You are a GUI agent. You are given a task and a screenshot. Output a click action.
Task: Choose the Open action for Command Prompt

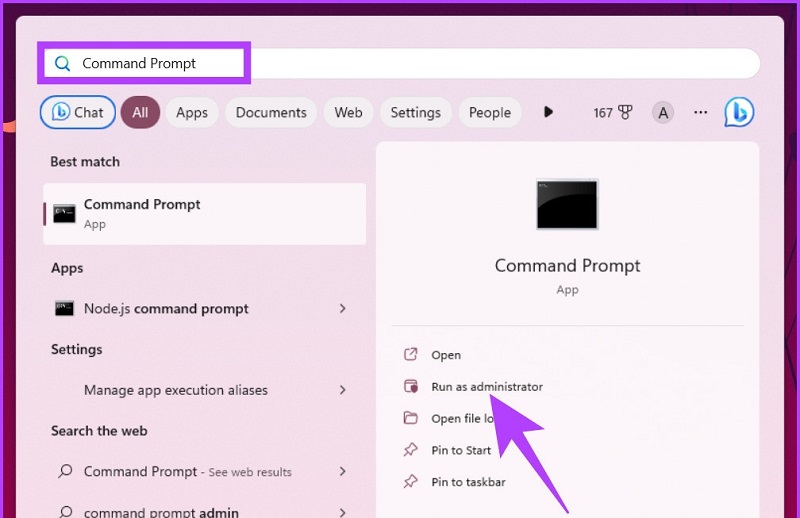click(x=446, y=355)
